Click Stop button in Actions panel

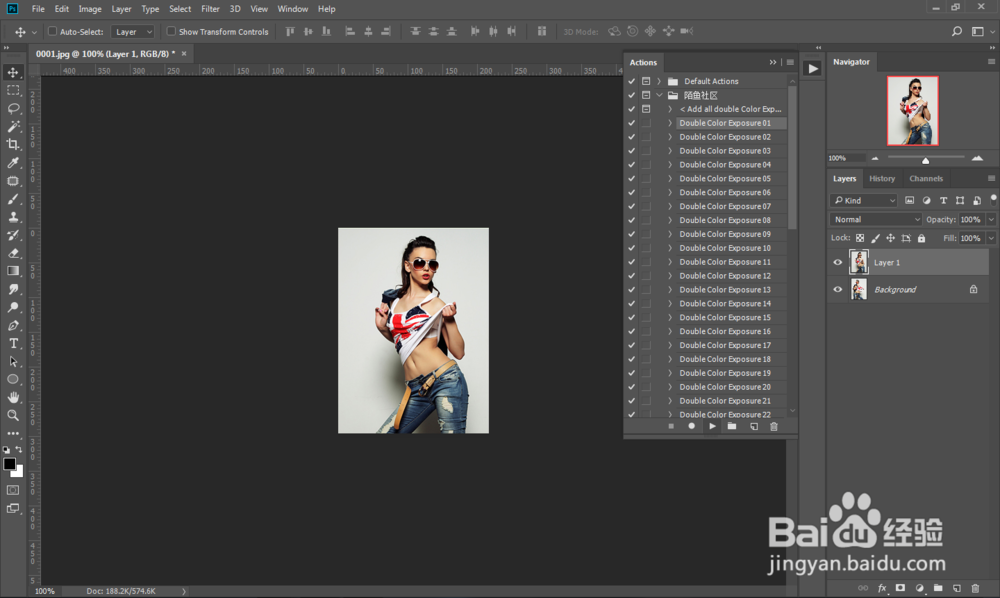point(671,426)
